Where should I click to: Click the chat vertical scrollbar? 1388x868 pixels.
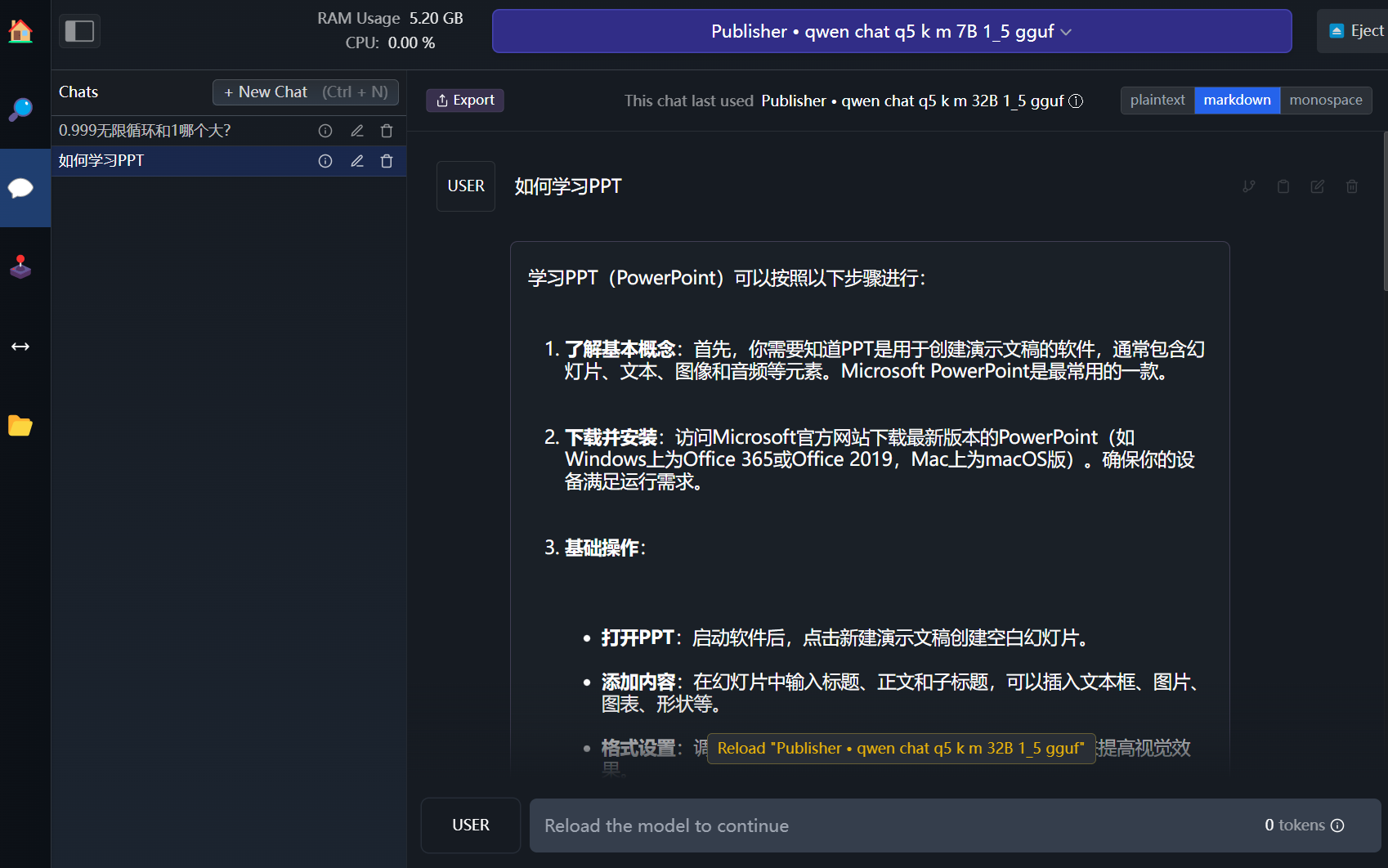click(1385, 211)
